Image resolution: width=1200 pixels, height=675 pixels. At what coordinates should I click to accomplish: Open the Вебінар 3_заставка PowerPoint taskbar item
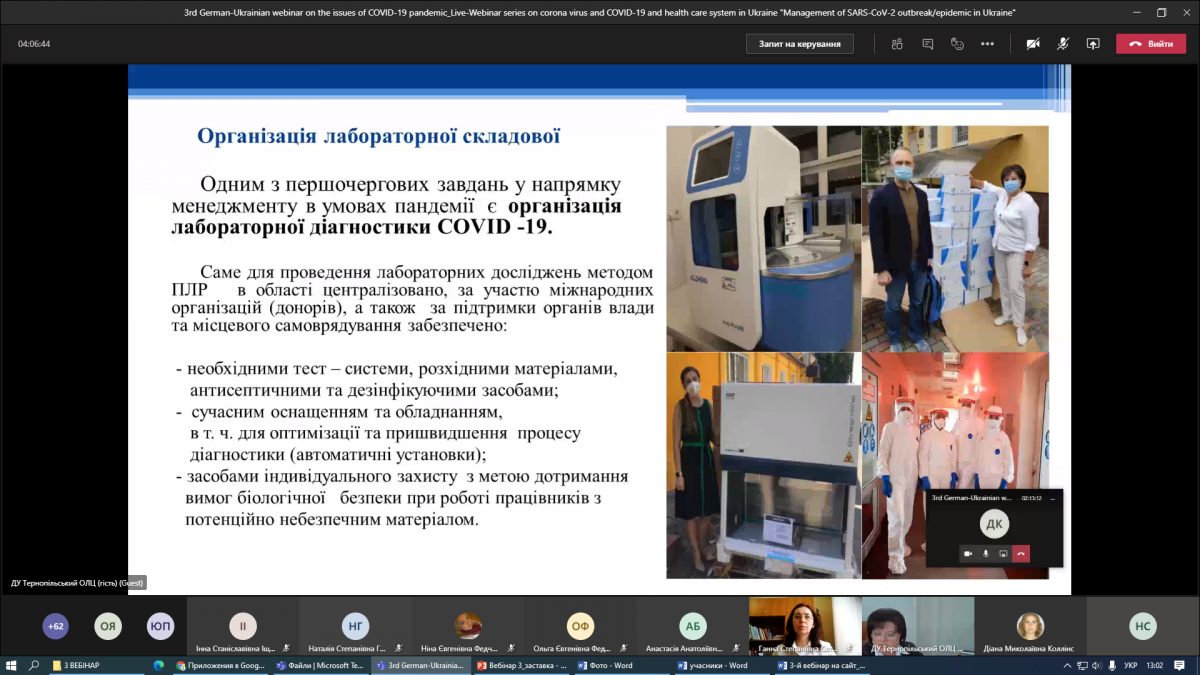521,665
